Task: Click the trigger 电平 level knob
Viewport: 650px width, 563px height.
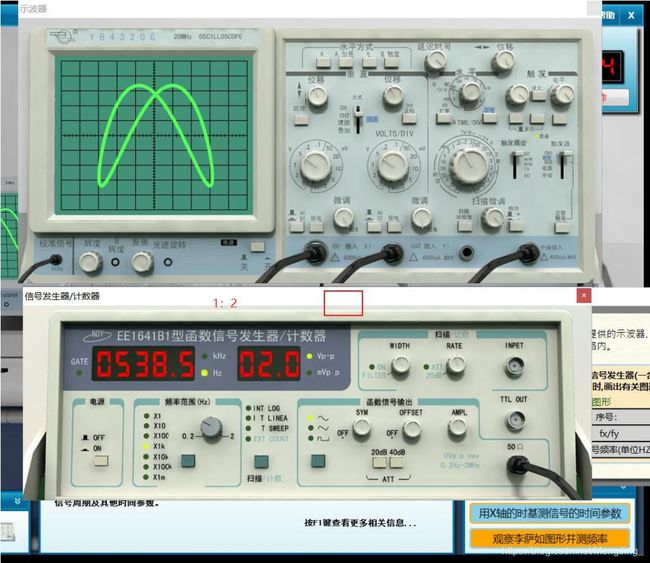Action: [563, 95]
